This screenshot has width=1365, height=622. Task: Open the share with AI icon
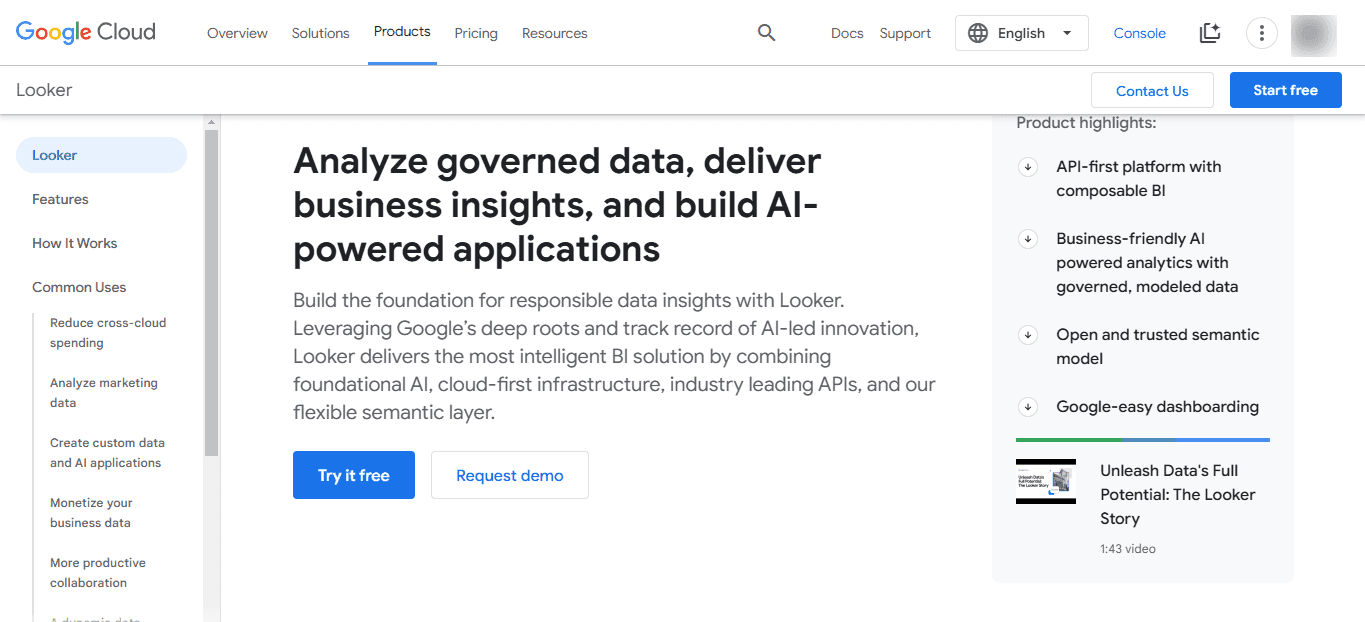[x=1209, y=32]
